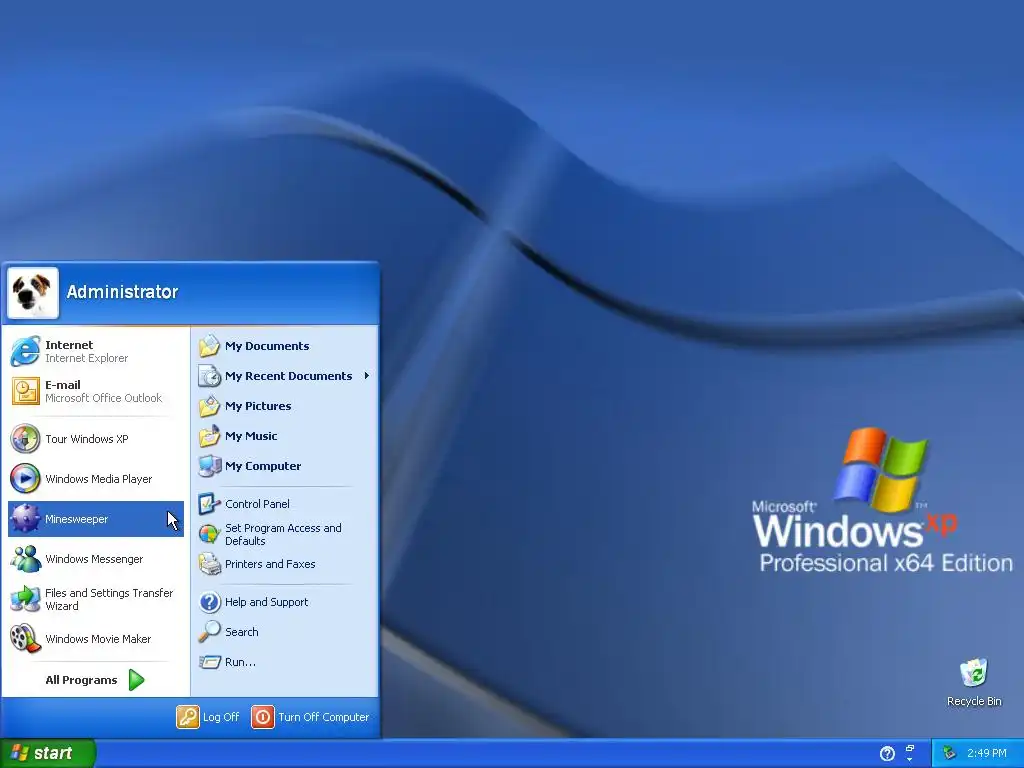Image resolution: width=1024 pixels, height=768 pixels.
Task: Click the Administrator dog user picture
Action: coord(33,293)
